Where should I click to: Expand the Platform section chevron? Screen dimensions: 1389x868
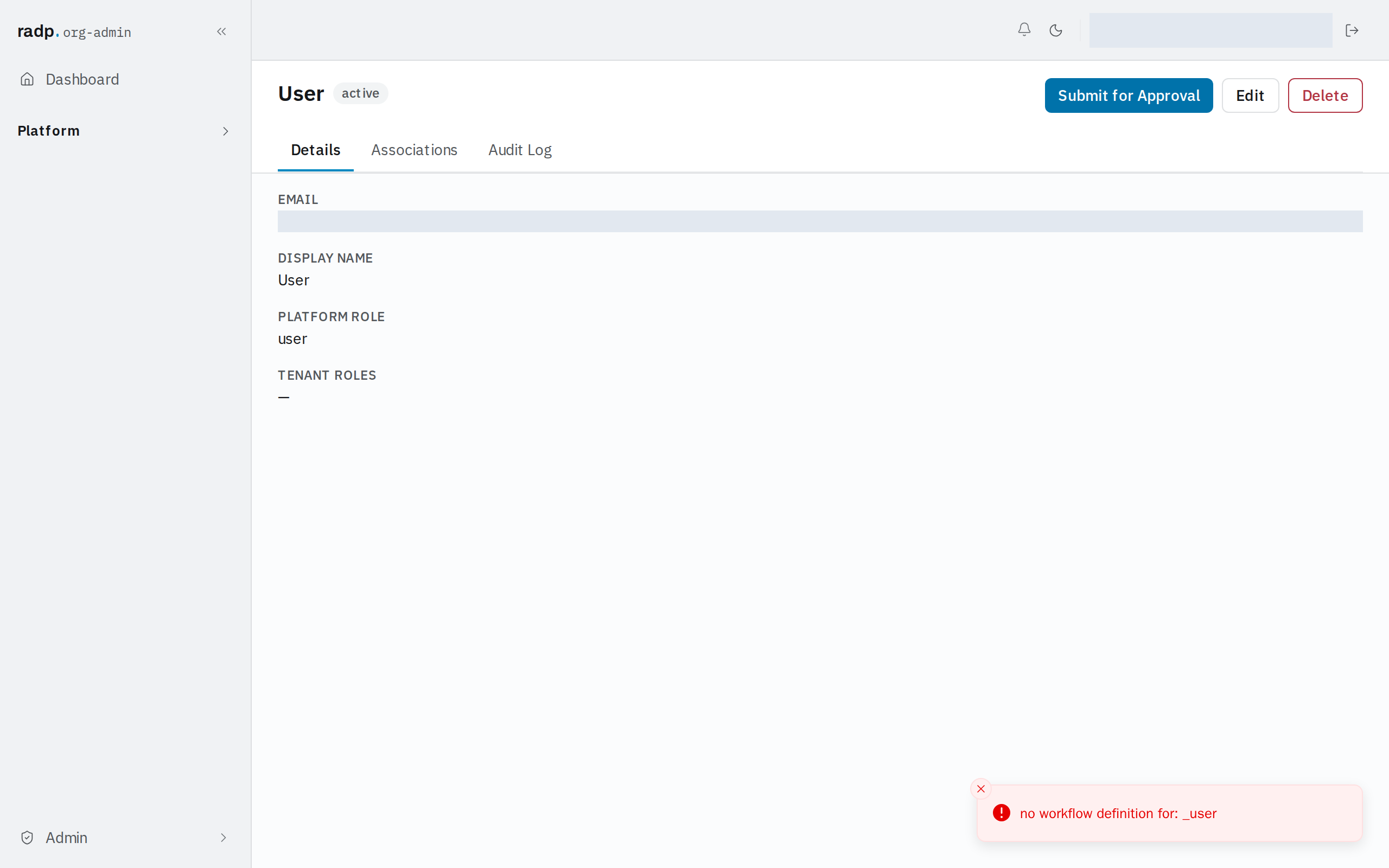226,131
